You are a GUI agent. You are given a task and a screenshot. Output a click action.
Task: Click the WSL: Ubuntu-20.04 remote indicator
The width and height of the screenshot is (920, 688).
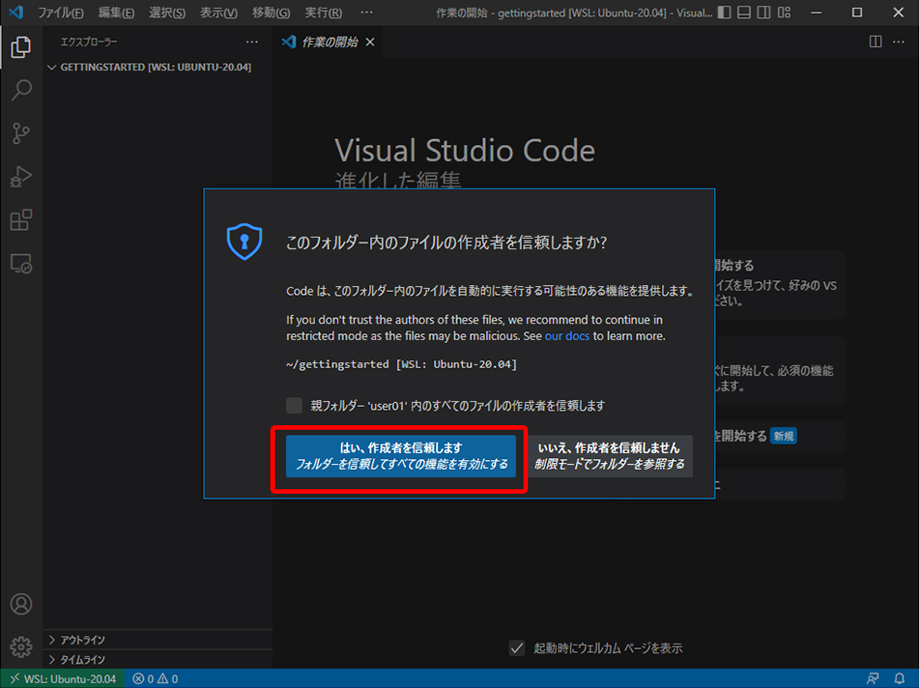point(62,679)
